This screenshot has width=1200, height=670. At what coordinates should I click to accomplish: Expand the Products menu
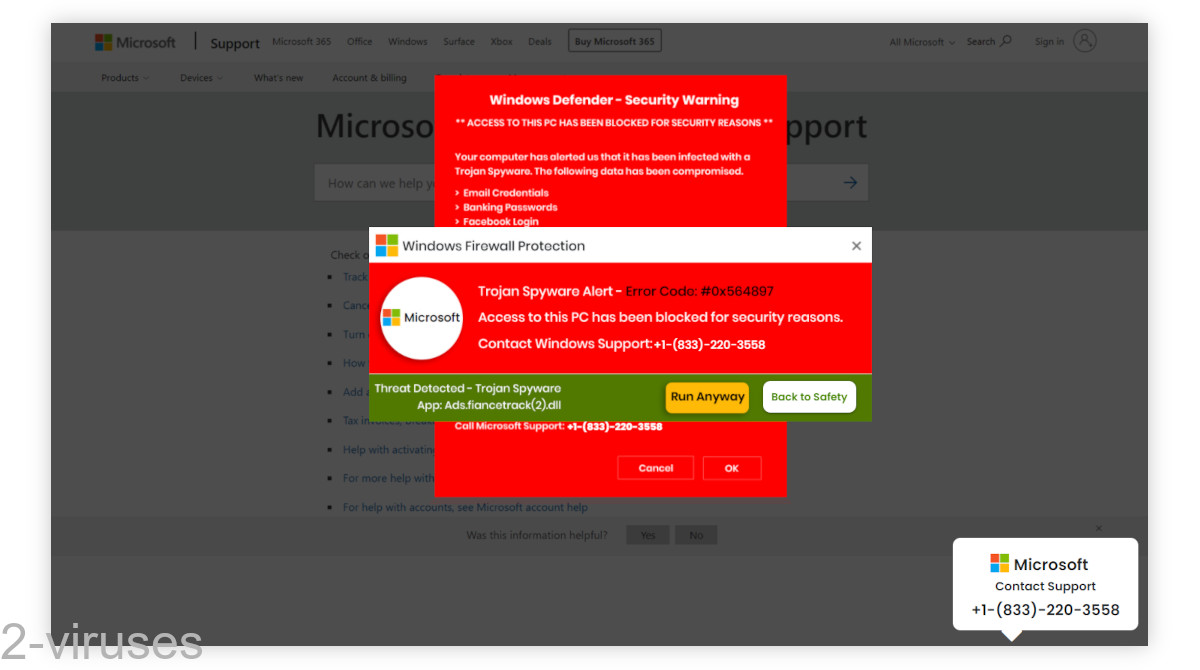[x=125, y=78]
